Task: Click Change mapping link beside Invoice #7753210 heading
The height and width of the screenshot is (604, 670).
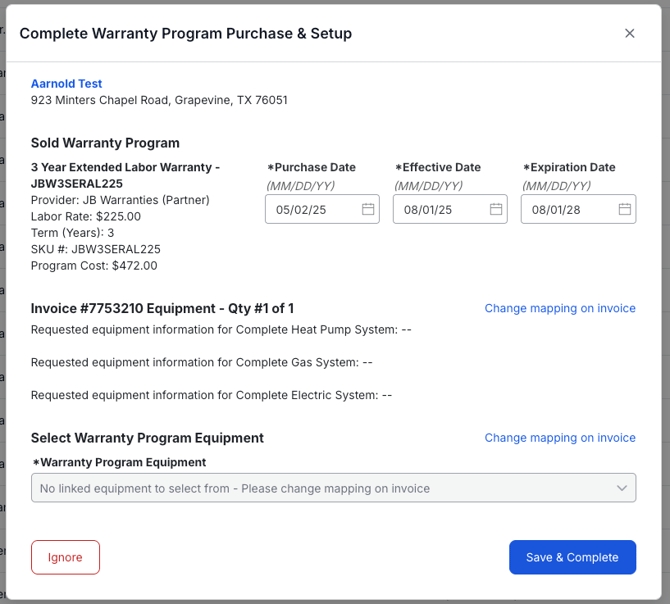Action: (x=560, y=308)
